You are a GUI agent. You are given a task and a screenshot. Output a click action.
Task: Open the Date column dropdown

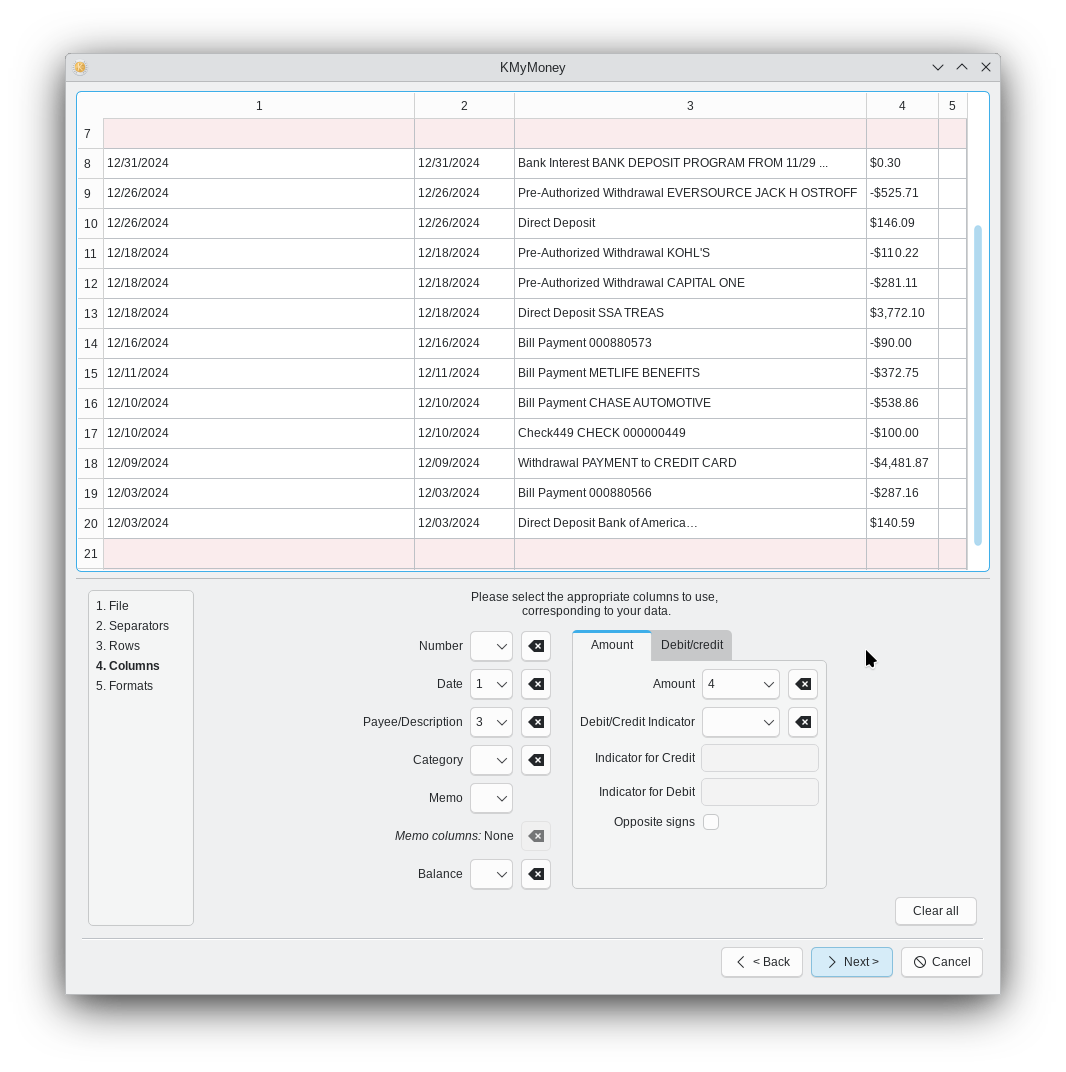tap(491, 684)
